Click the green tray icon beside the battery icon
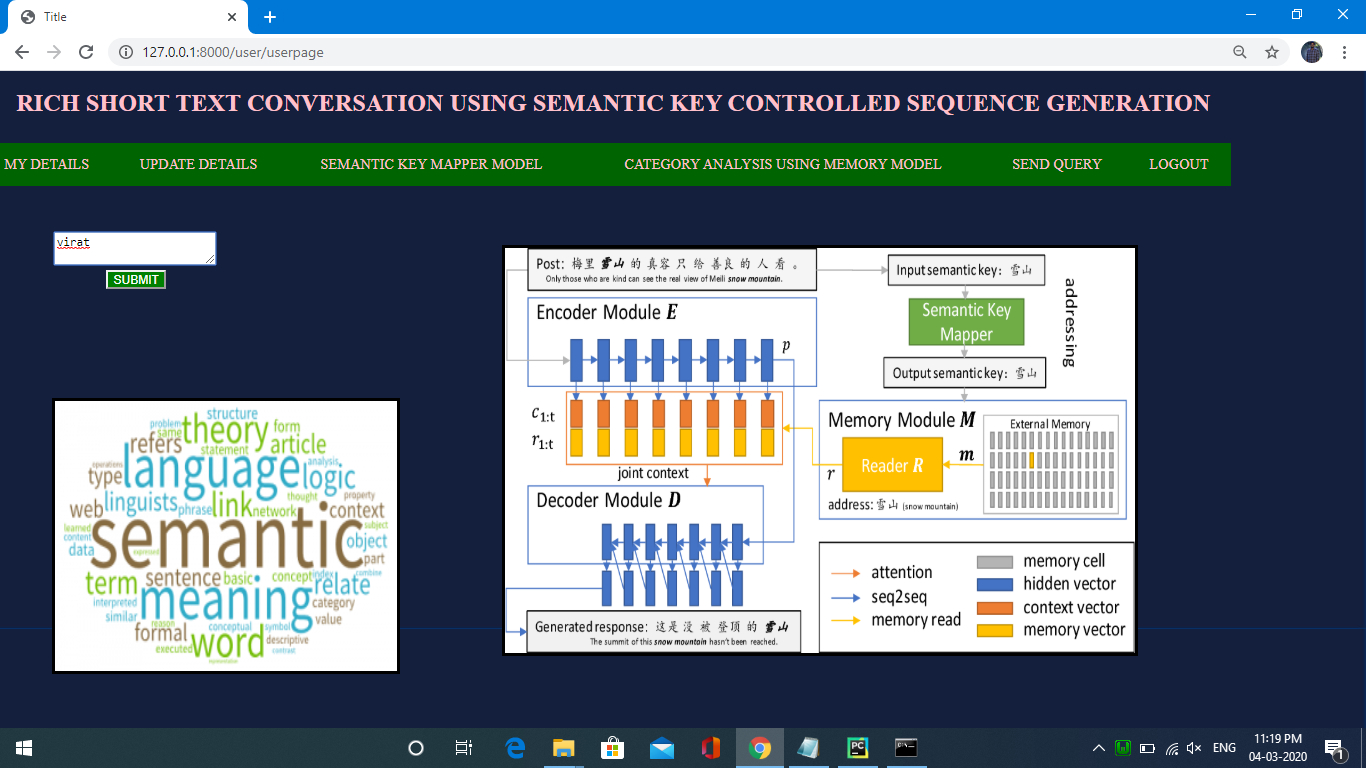Screen dimensions: 1366x768 (x=1124, y=748)
